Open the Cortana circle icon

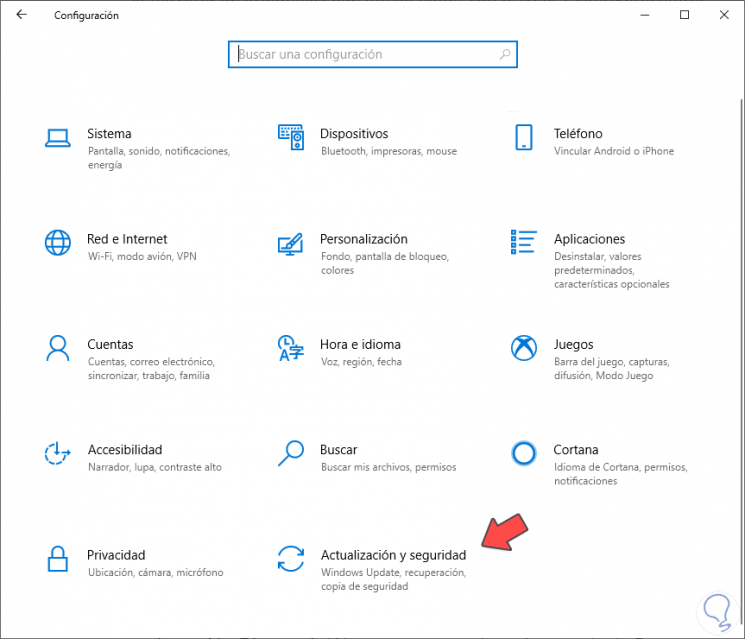click(x=524, y=453)
